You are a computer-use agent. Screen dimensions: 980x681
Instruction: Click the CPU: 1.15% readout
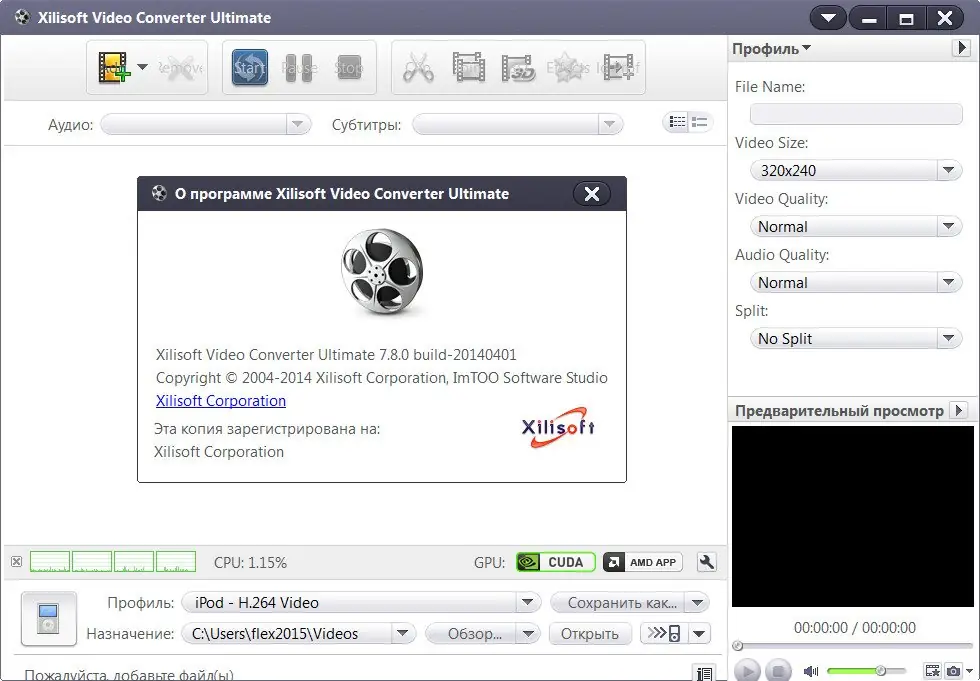[x=250, y=562]
